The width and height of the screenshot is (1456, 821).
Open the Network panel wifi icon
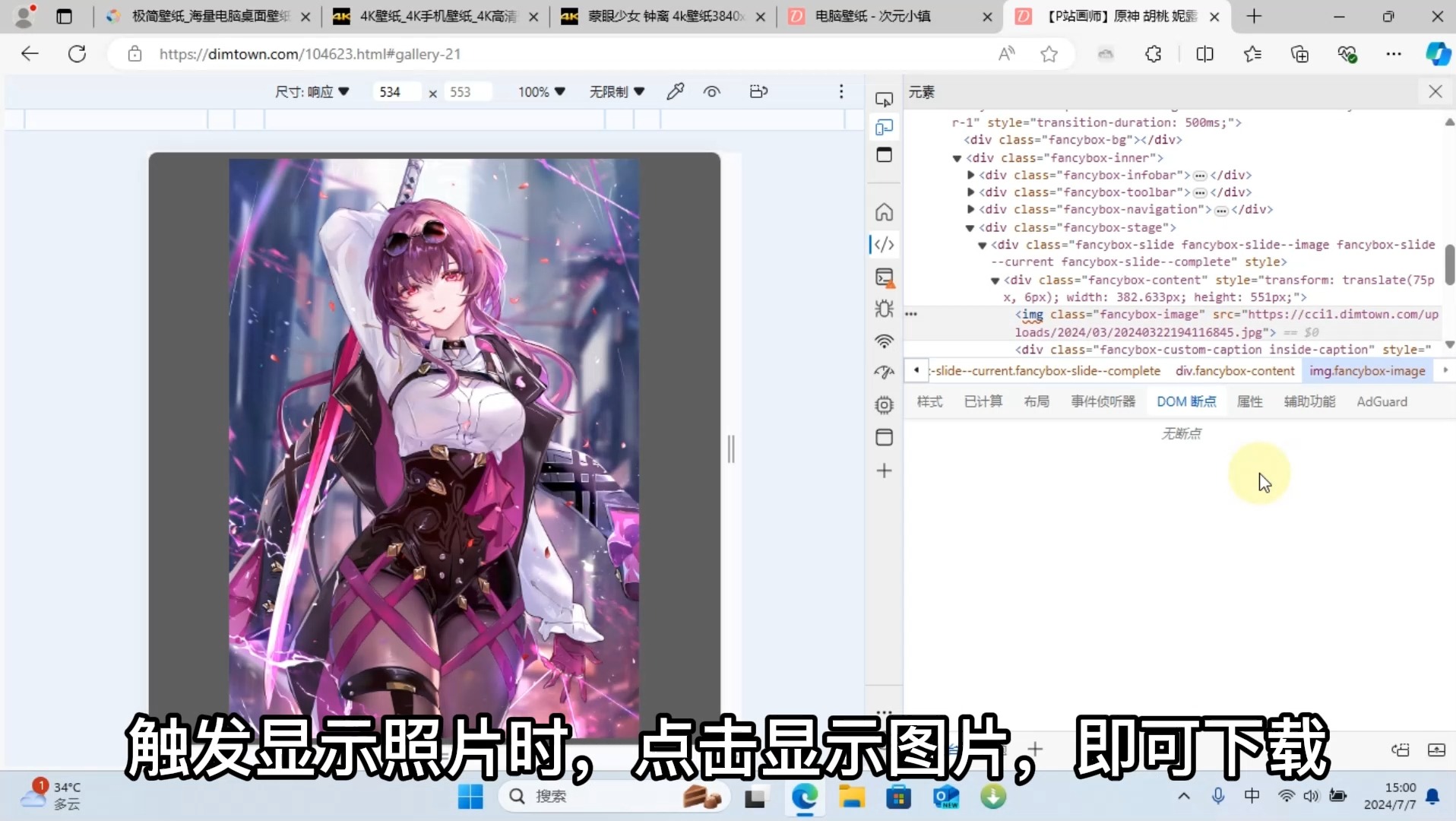[884, 341]
